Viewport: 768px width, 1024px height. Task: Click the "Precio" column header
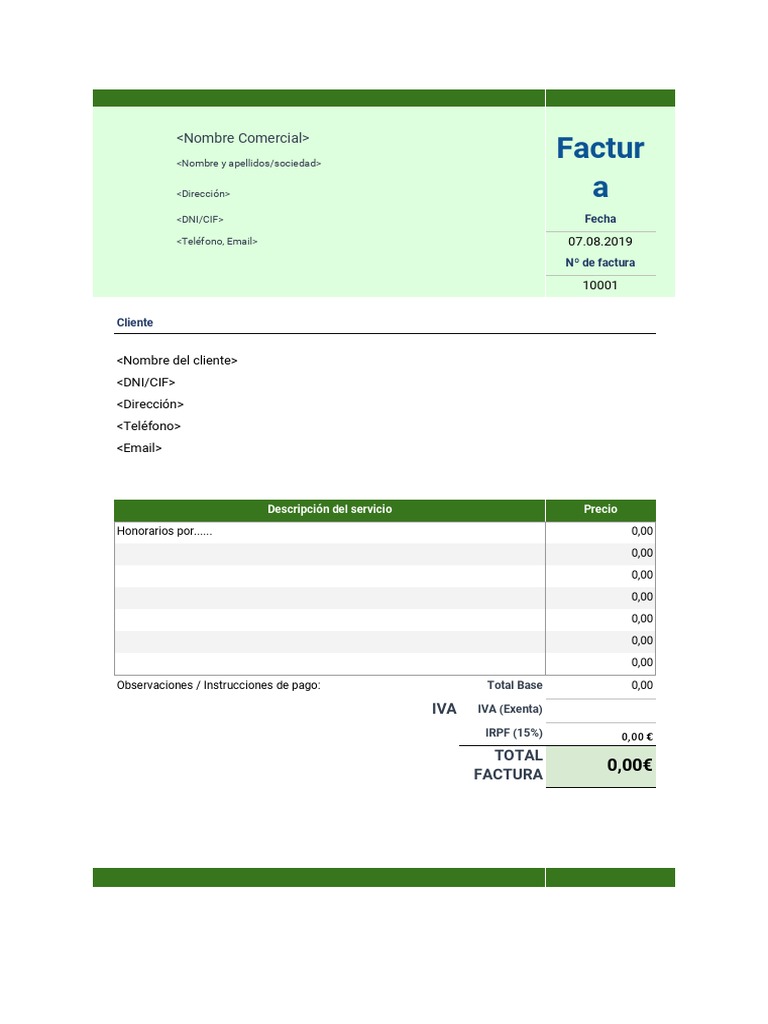pyautogui.click(x=600, y=510)
